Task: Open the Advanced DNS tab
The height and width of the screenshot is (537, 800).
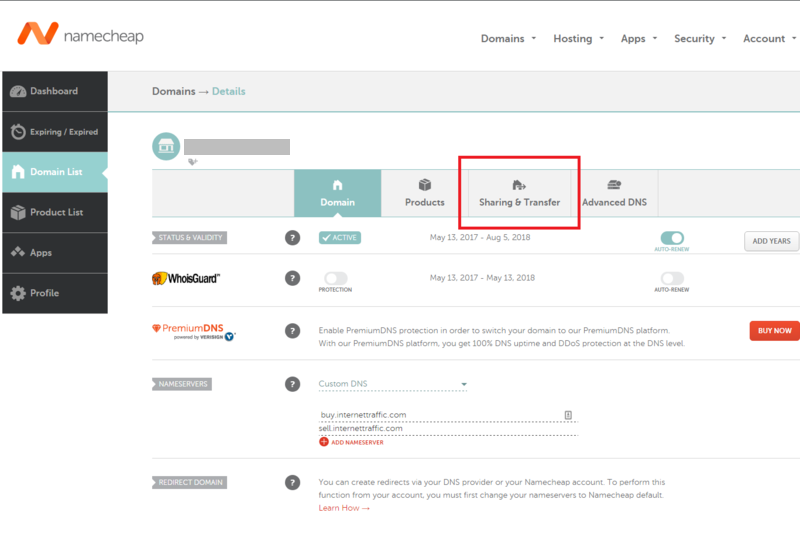Action: [614, 194]
